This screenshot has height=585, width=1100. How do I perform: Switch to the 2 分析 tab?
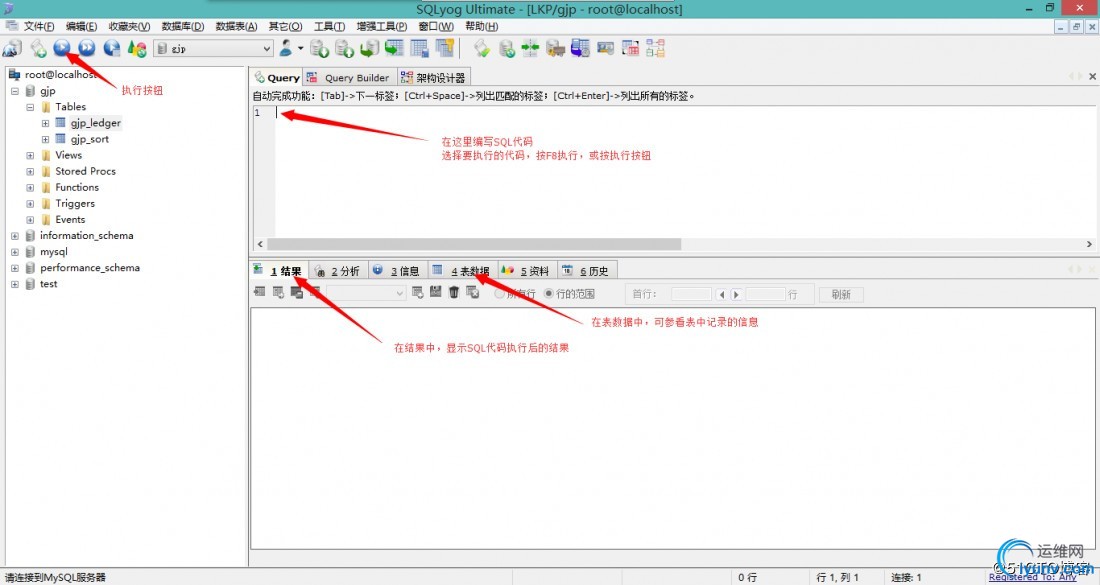338,271
